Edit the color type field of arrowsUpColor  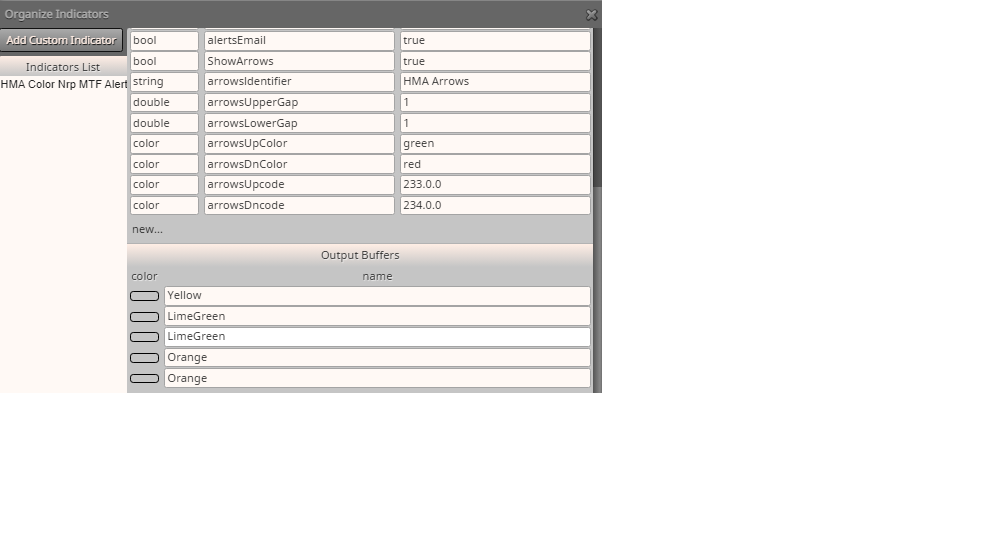point(164,143)
